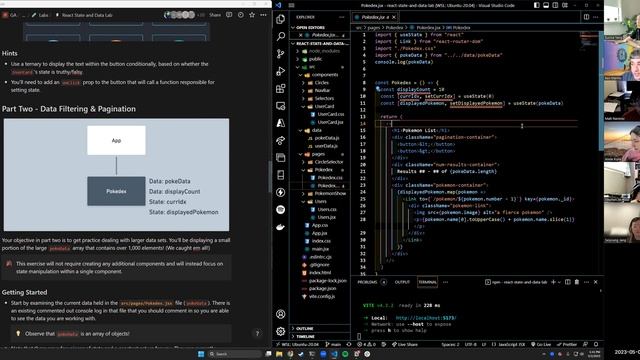640x360 pixels.
Task: Kill the terminal with the trash icon
Action: [577, 282]
